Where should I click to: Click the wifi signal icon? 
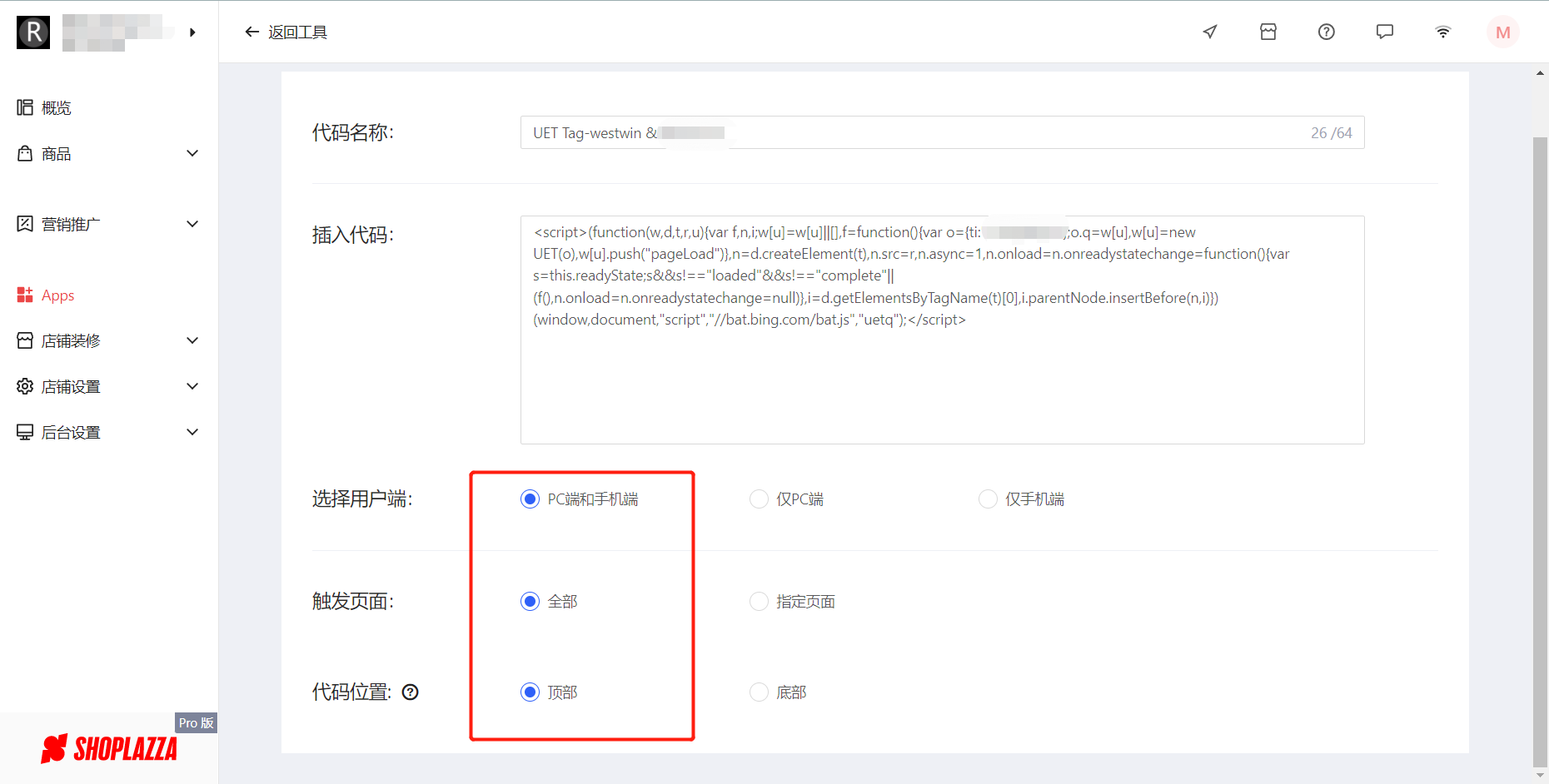click(1443, 32)
